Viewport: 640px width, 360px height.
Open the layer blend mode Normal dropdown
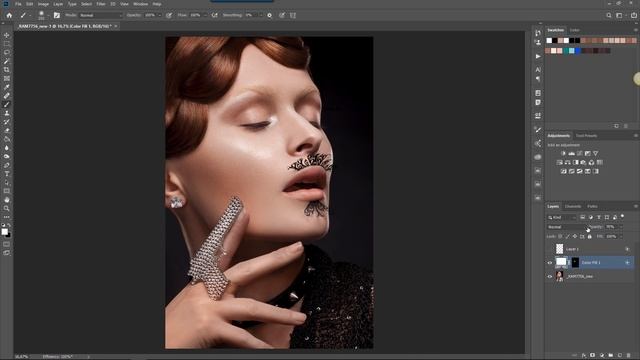coord(566,227)
